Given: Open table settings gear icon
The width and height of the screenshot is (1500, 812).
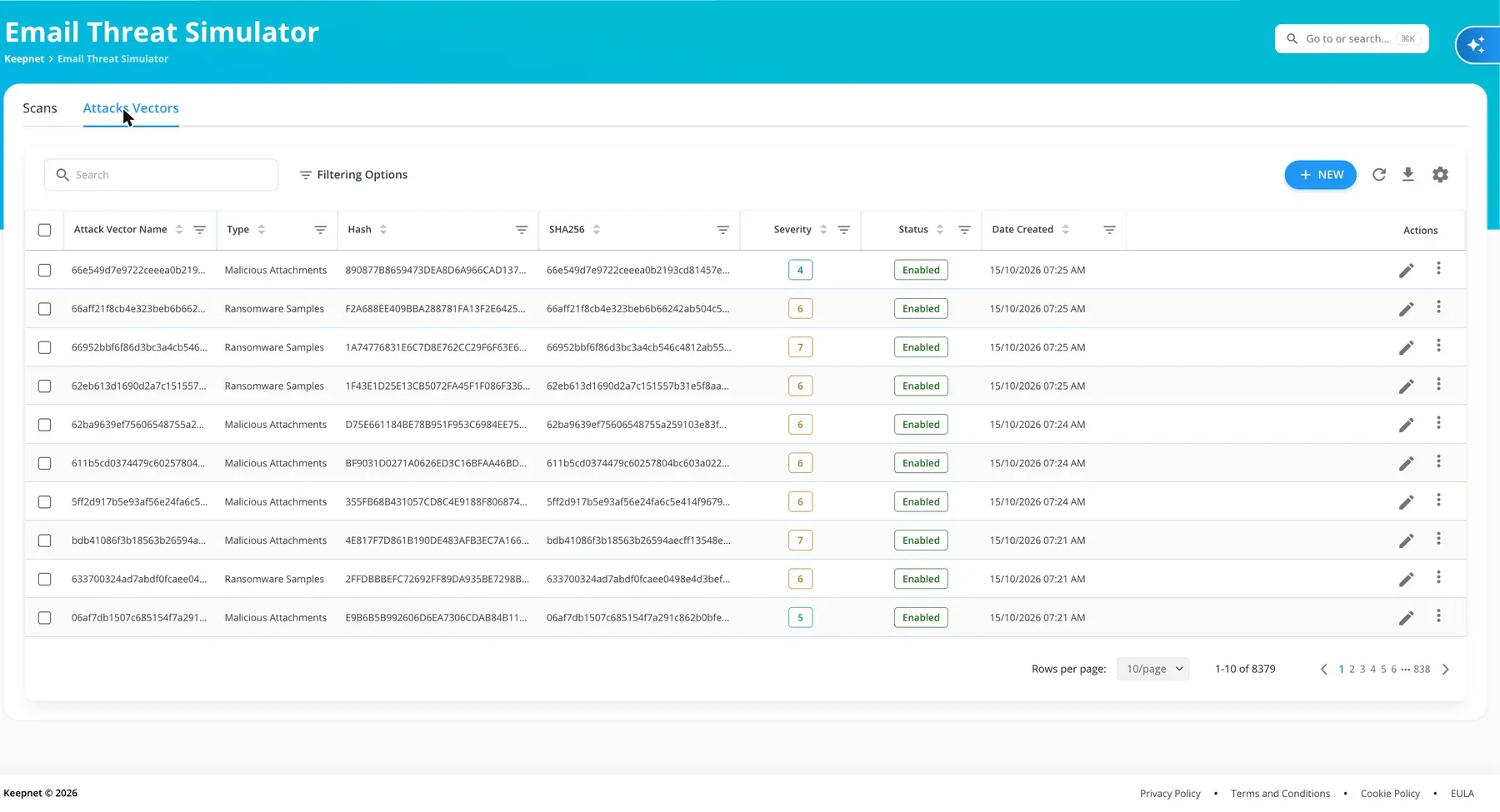Looking at the screenshot, I should pos(1440,175).
